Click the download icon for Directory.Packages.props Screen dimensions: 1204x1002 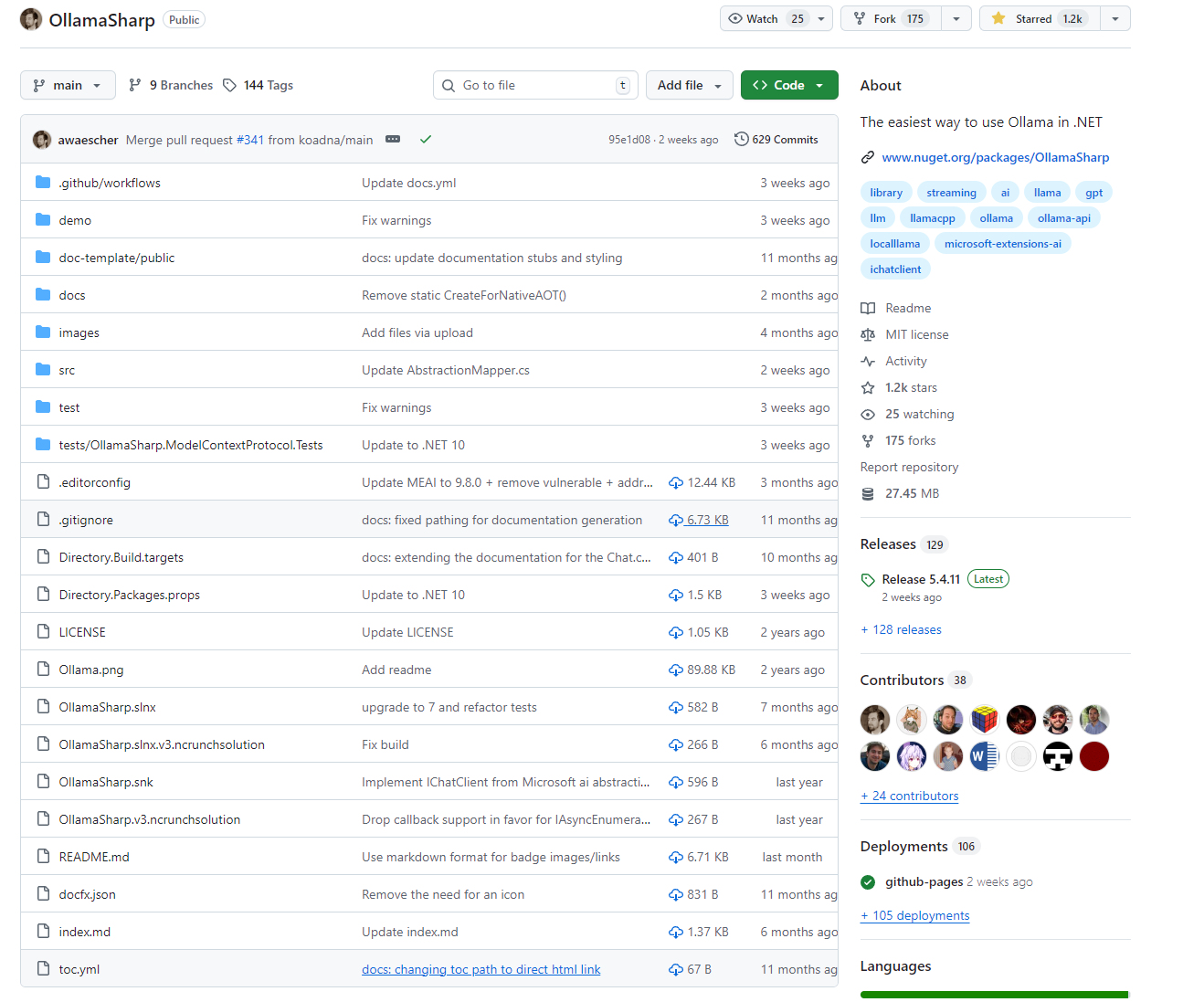(676, 595)
